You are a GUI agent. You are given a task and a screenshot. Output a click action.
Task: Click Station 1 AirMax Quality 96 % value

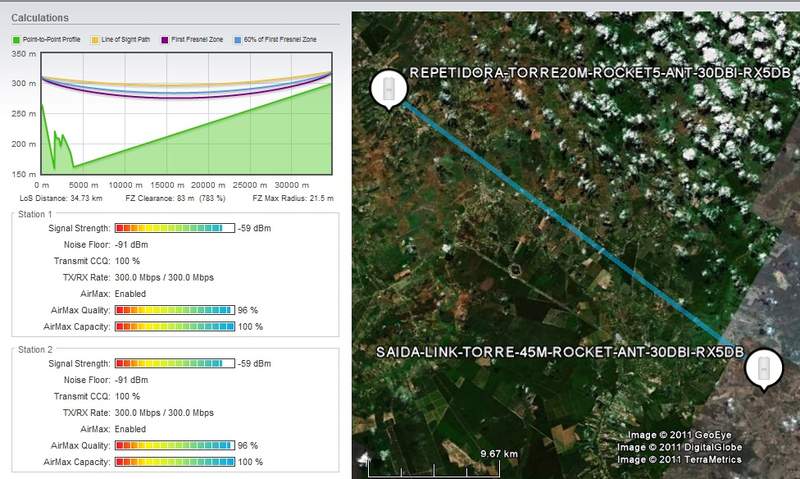point(248,310)
